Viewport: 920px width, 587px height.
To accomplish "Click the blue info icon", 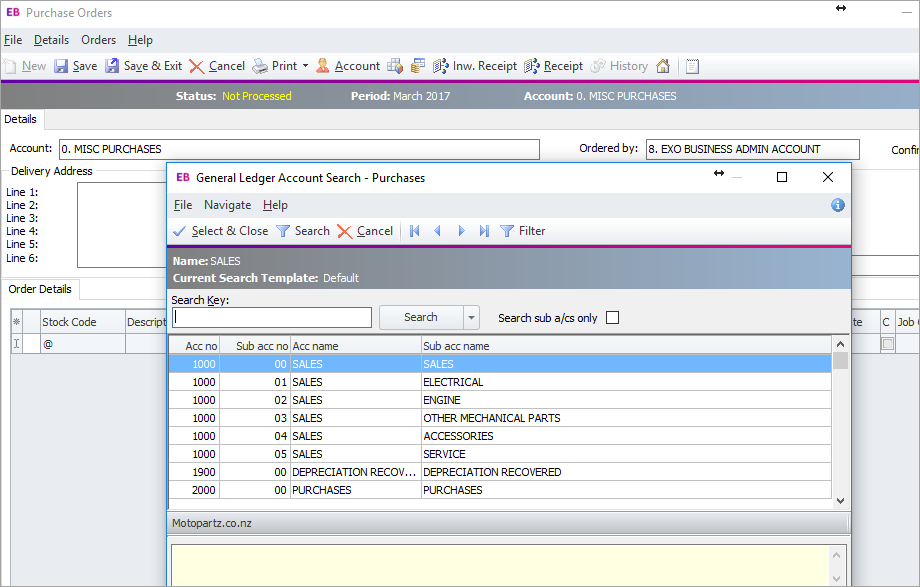I will point(838,205).
